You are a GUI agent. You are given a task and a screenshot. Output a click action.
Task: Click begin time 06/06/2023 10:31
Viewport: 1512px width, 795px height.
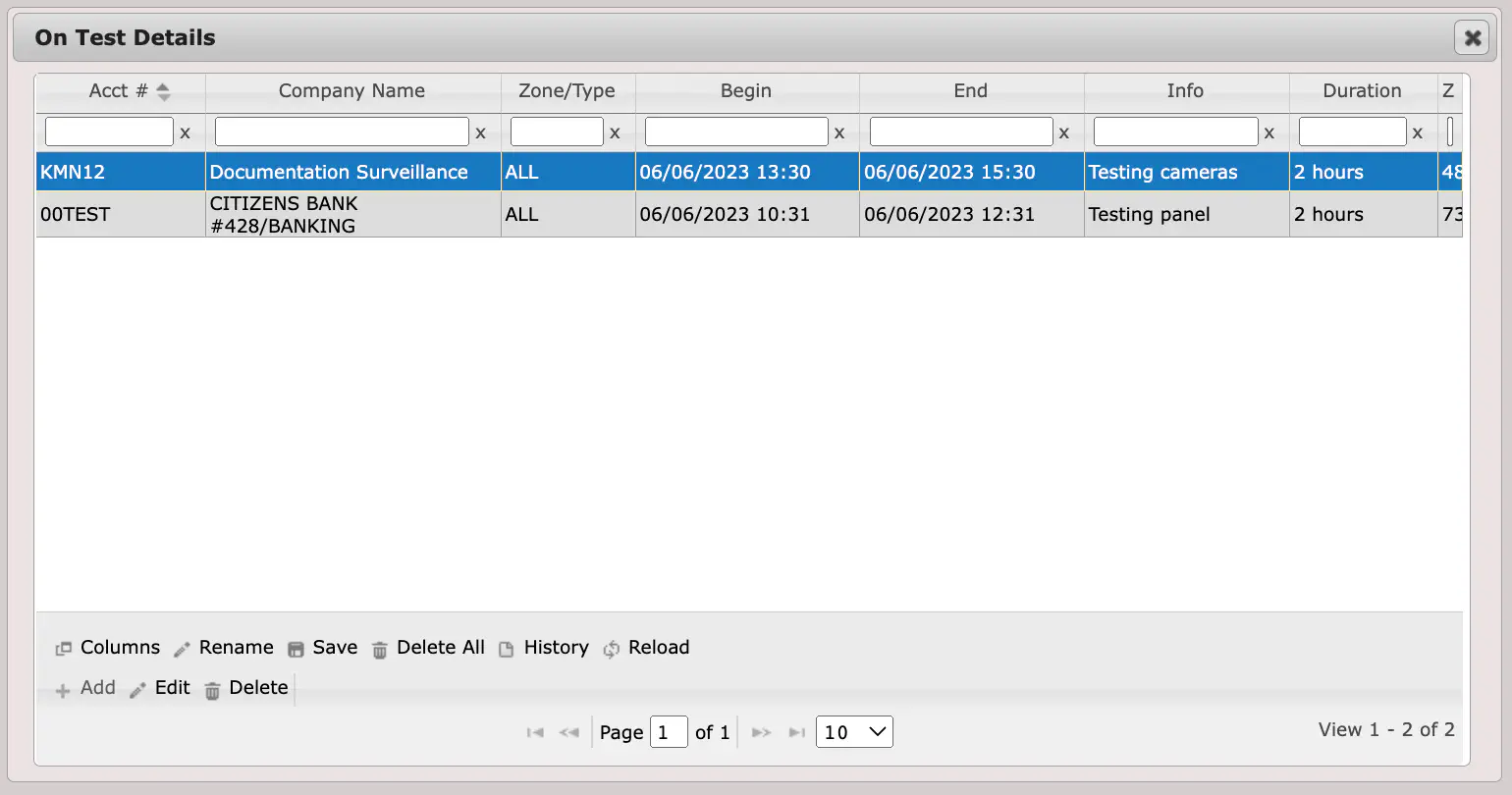(747, 214)
